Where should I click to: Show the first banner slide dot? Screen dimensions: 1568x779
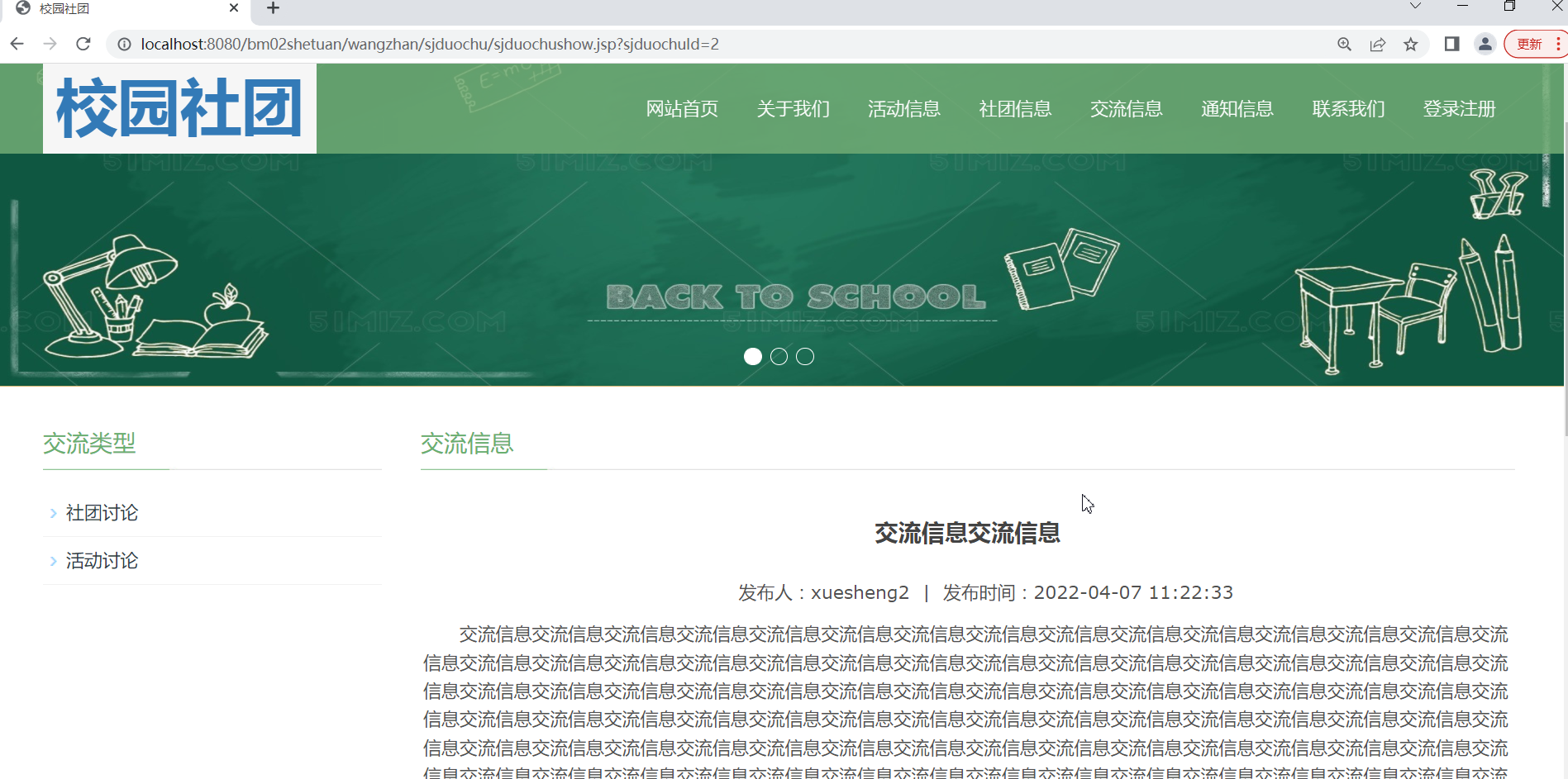click(x=753, y=357)
